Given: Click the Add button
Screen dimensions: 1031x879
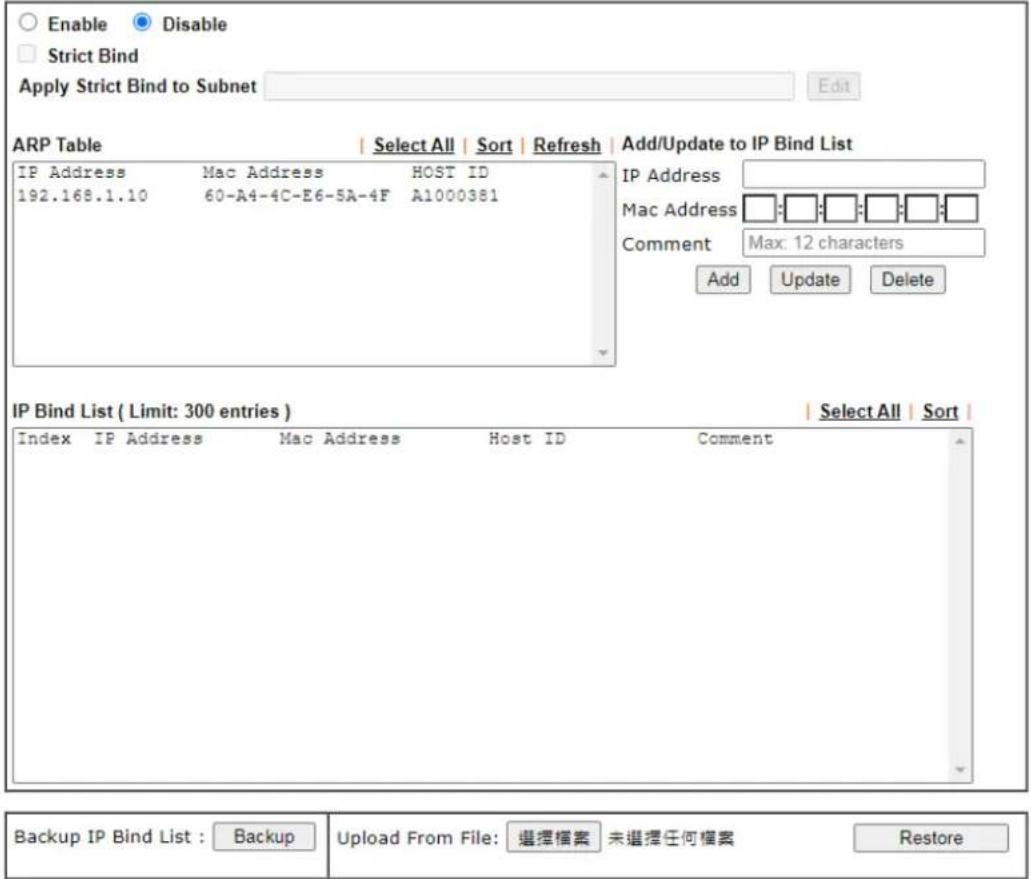Looking at the screenshot, I should [x=723, y=279].
